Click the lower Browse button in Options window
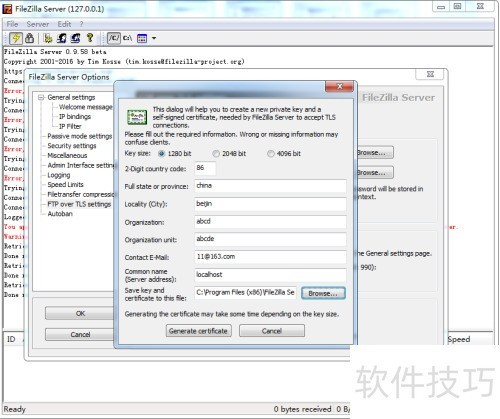 click(x=375, y=173)
